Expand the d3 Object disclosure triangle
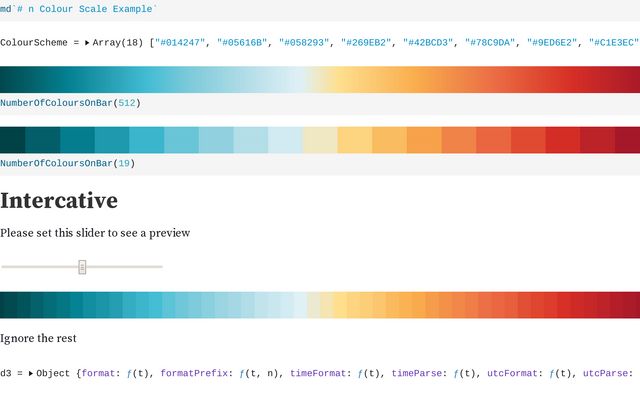This screenshot has width=640, height=400. pos(31,373)
